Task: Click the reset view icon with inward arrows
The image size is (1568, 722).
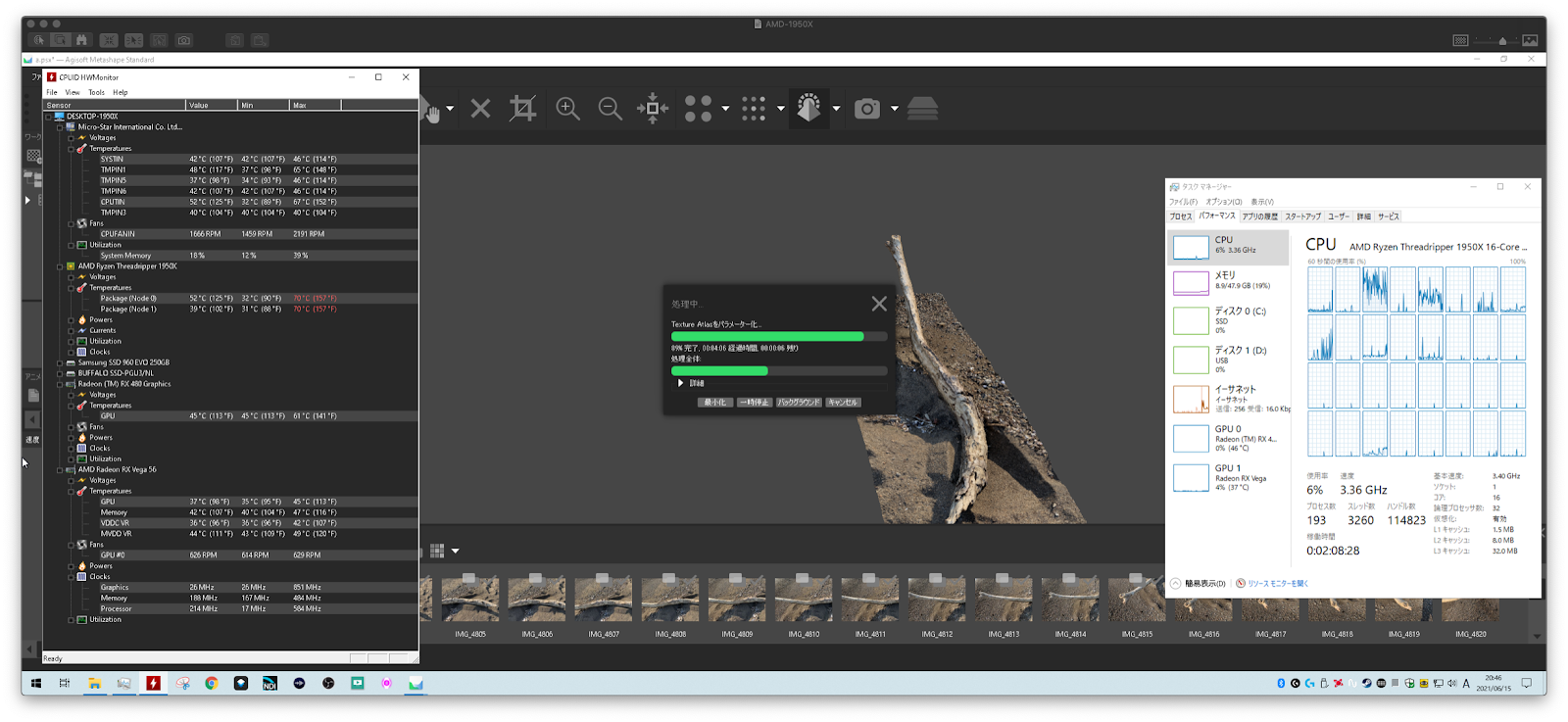Action: coord(653,109)
